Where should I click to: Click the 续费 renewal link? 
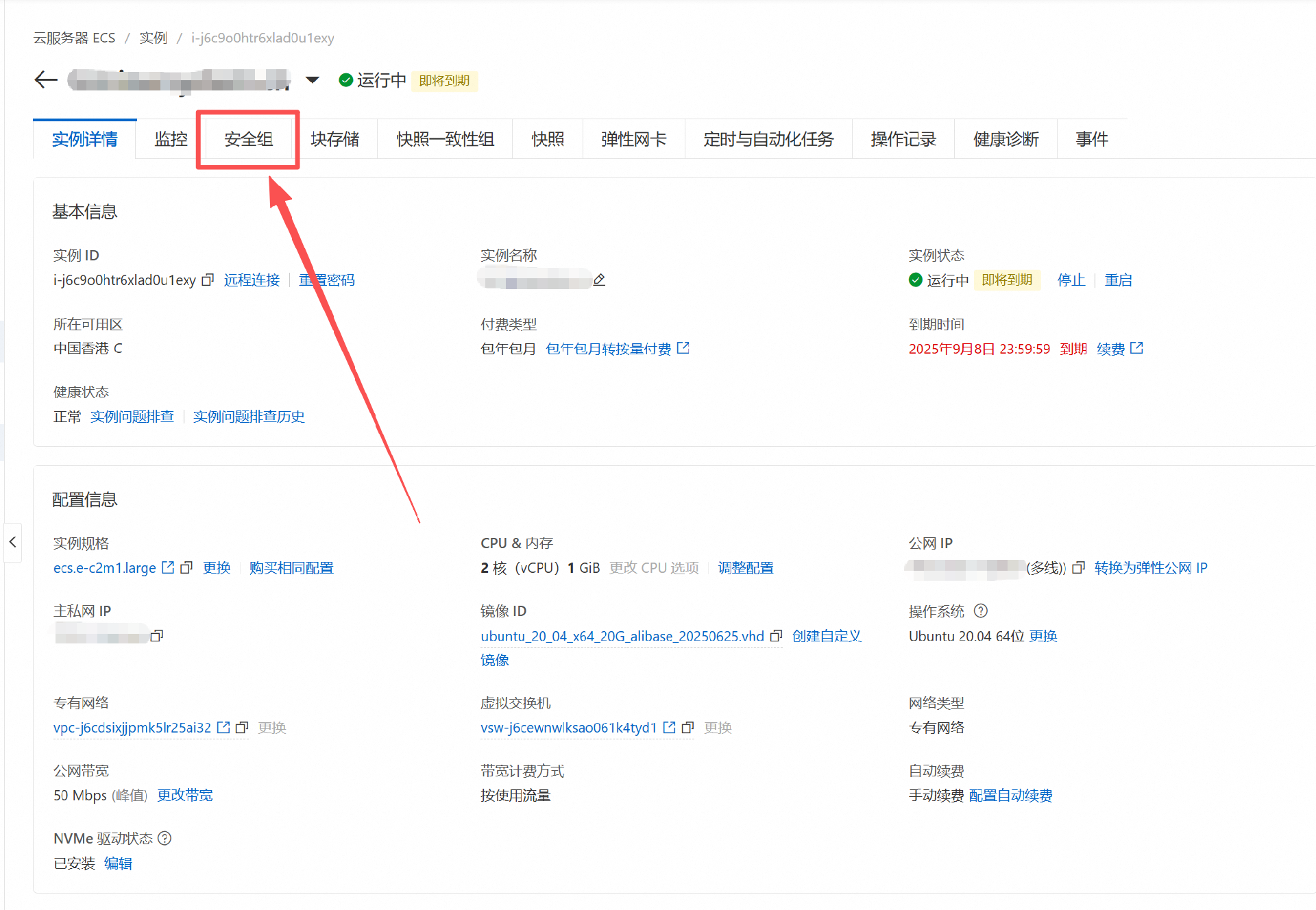[1110, 349]
